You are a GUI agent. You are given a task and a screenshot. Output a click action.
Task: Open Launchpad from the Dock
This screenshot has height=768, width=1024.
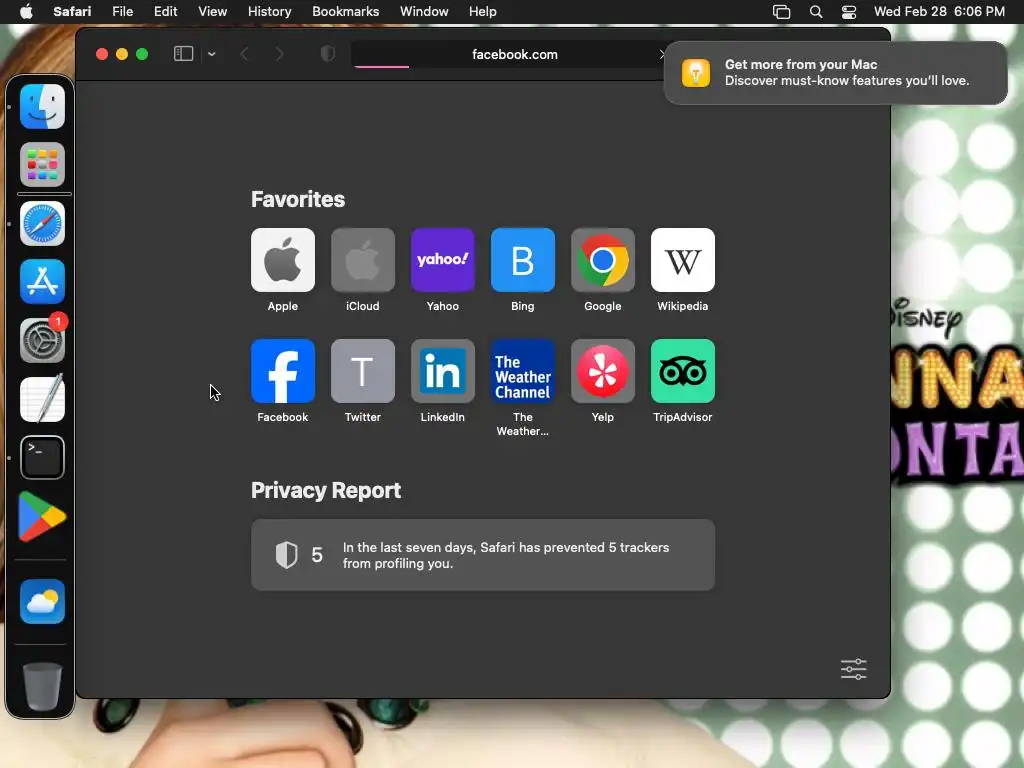pos(42,165)
